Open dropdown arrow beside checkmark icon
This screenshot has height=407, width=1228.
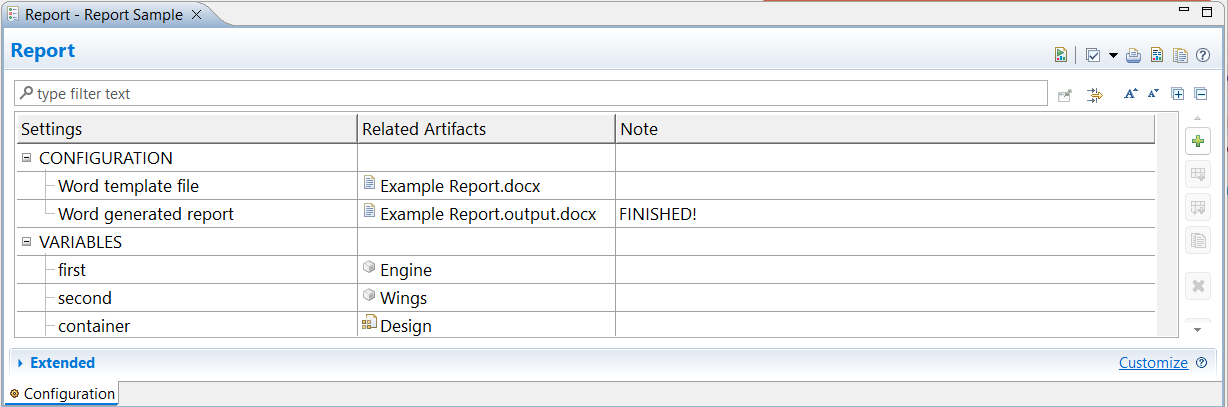coord(1113,55)
